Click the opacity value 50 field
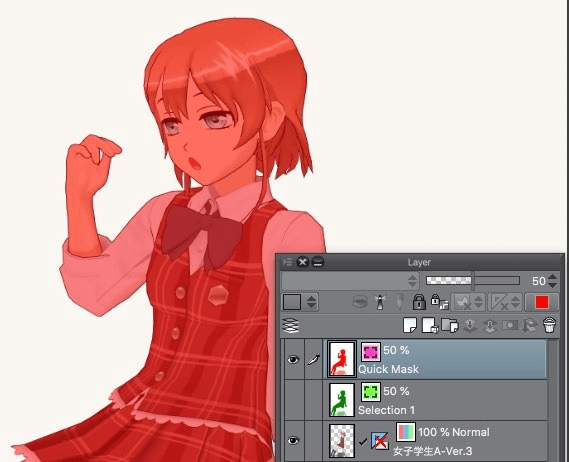Viewport: 569px width, 462px height. click(539, 281)
